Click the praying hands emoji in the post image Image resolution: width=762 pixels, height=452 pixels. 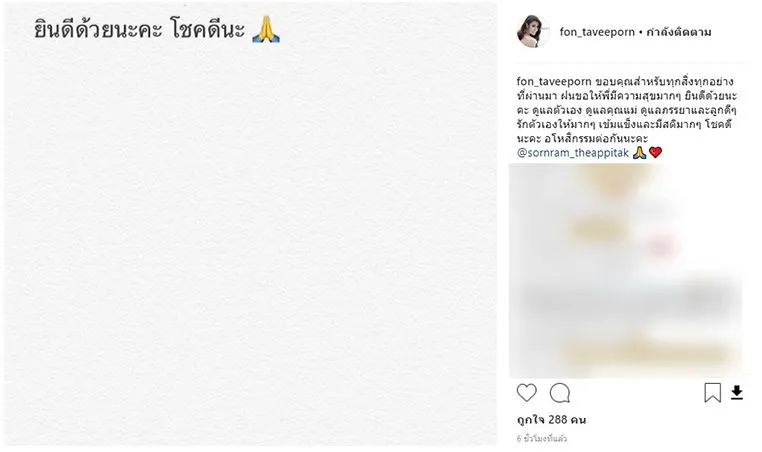[266, 30]
